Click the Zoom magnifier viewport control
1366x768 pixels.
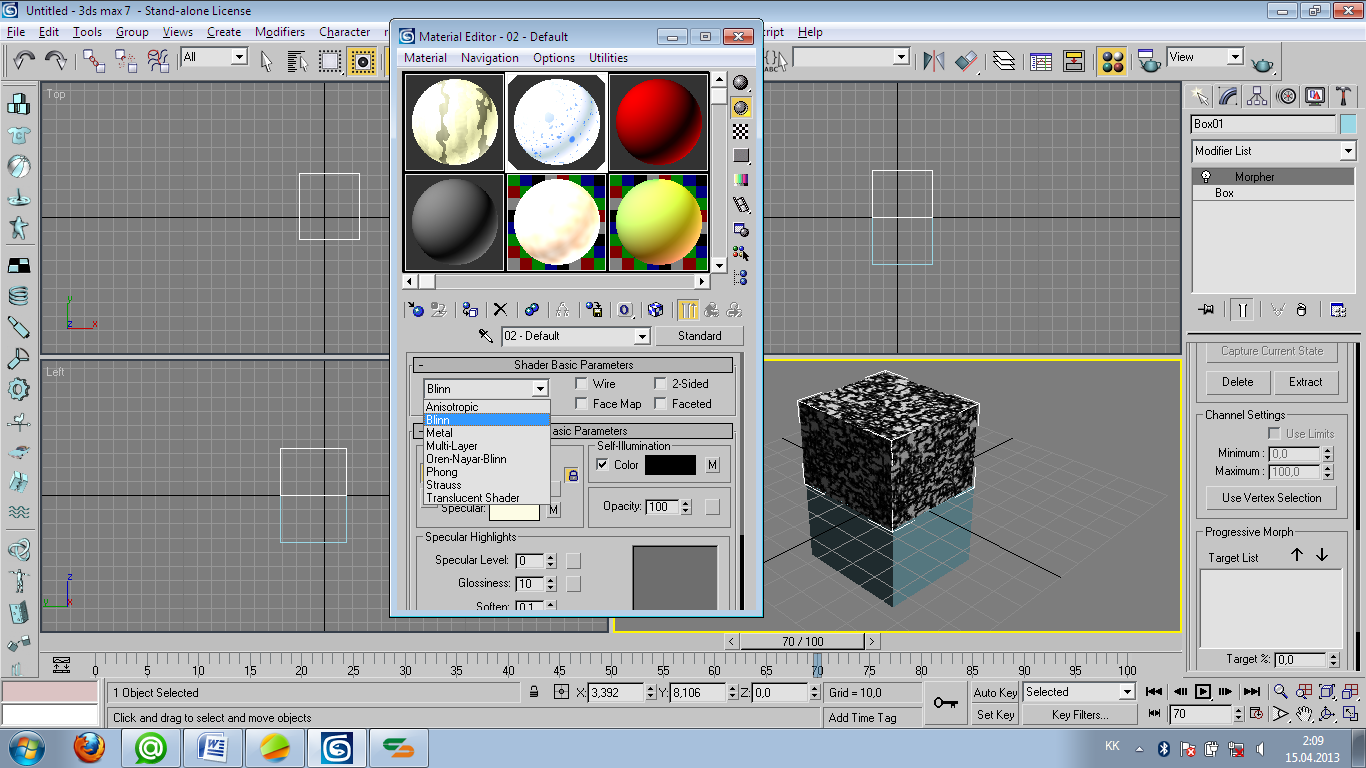[x=1280, y=692]
